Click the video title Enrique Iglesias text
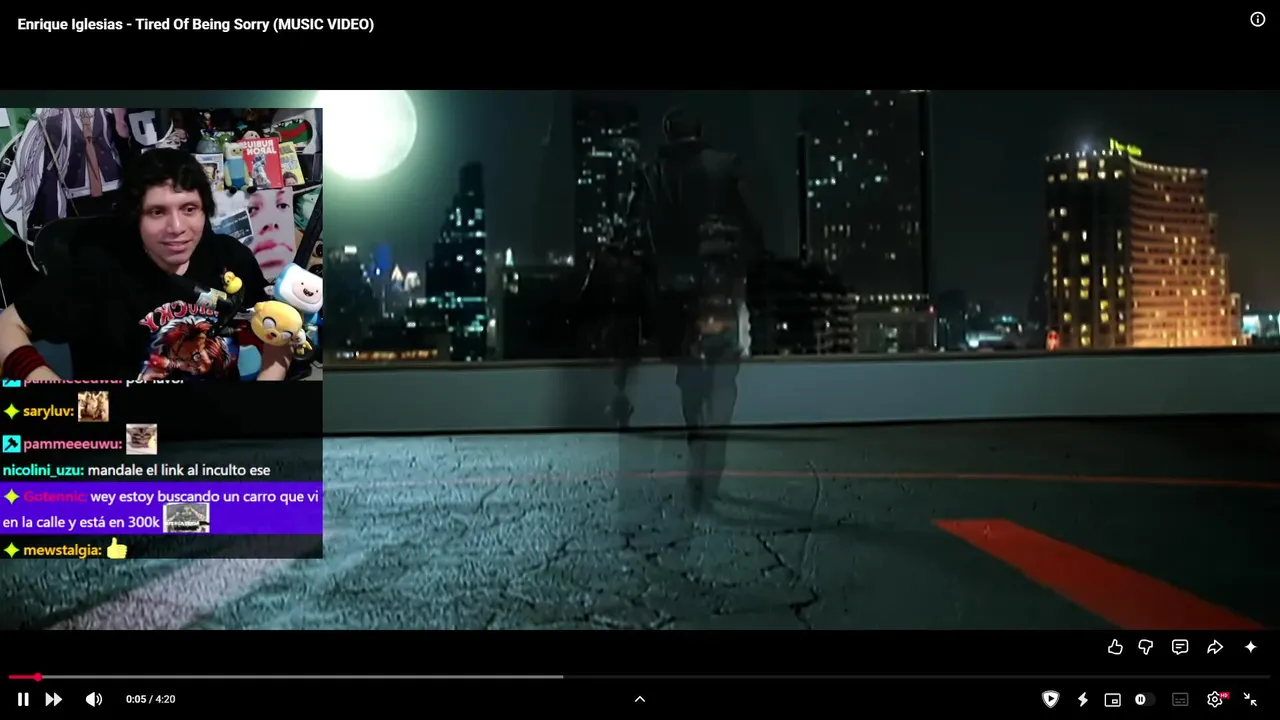The image size is (1280, 720). point(196,24)
